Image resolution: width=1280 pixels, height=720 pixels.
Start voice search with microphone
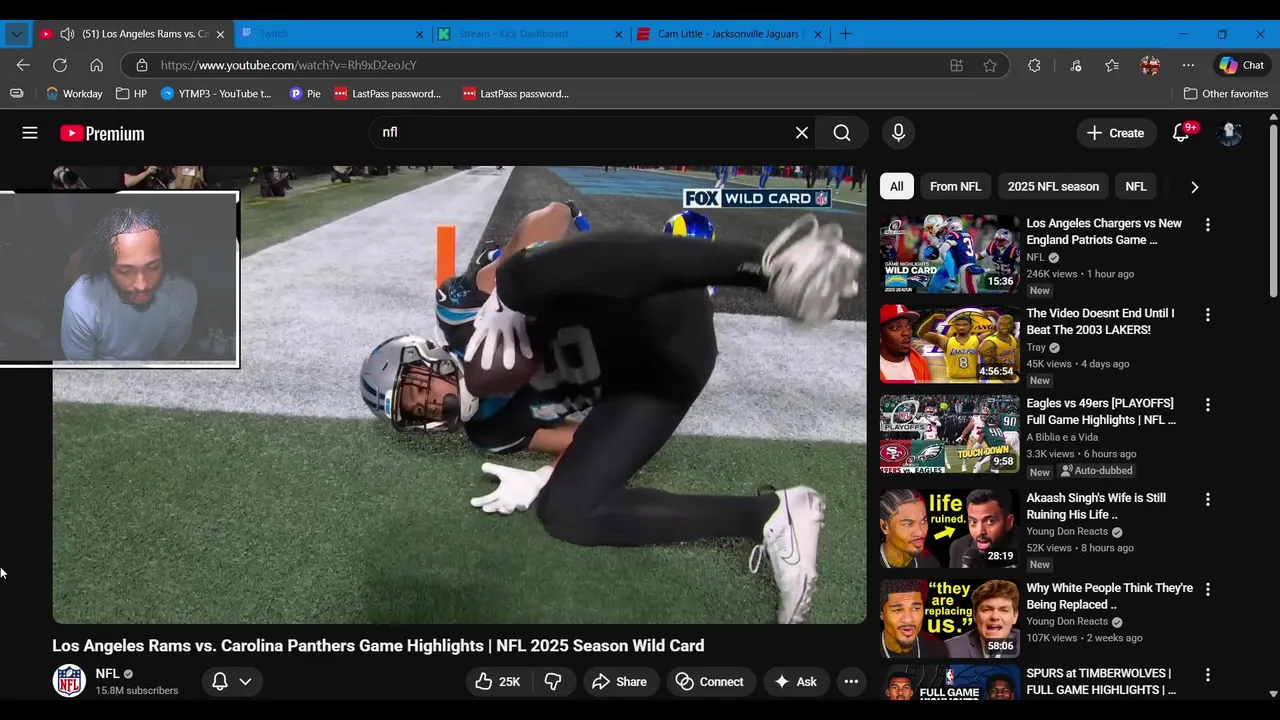pyautogui.click(x=898, y=133)
